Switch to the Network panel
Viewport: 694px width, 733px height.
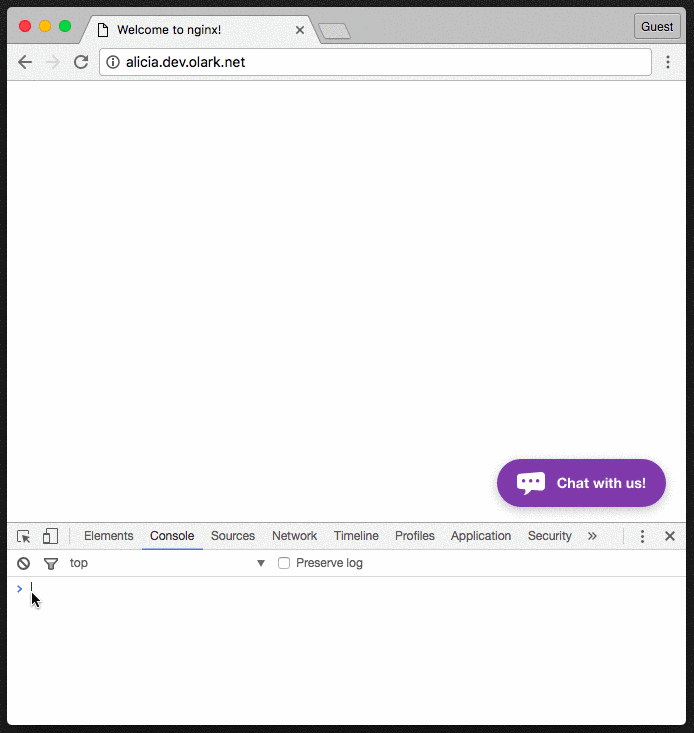(294, 536)
